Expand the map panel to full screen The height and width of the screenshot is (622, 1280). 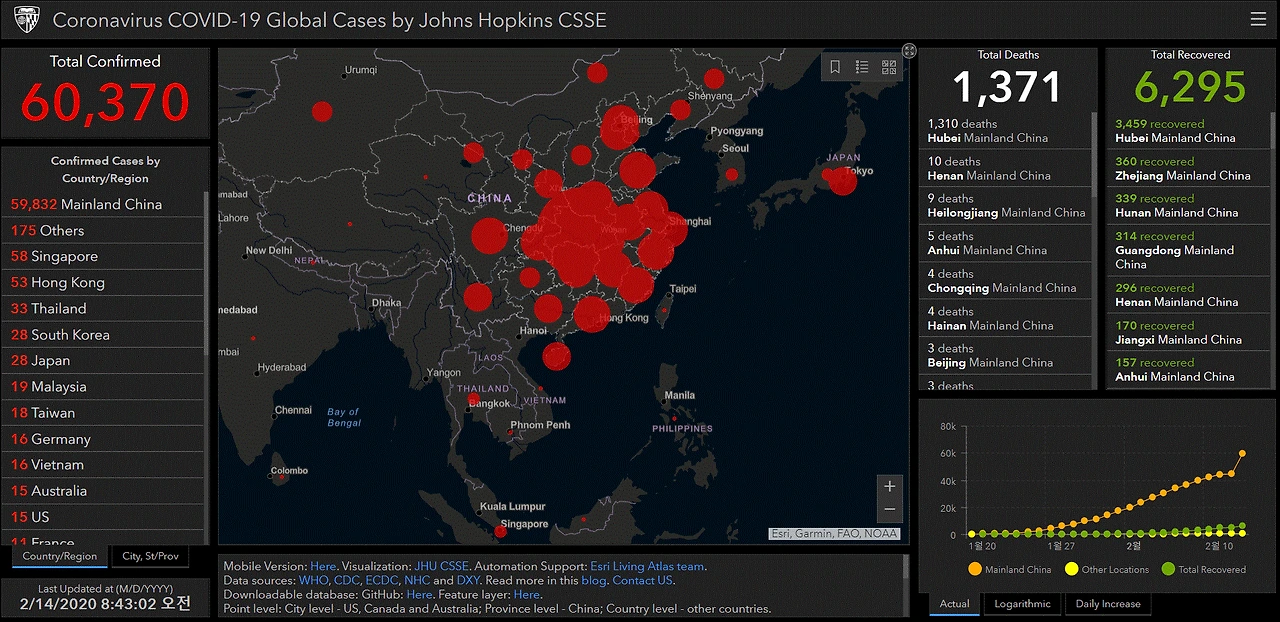909,51
